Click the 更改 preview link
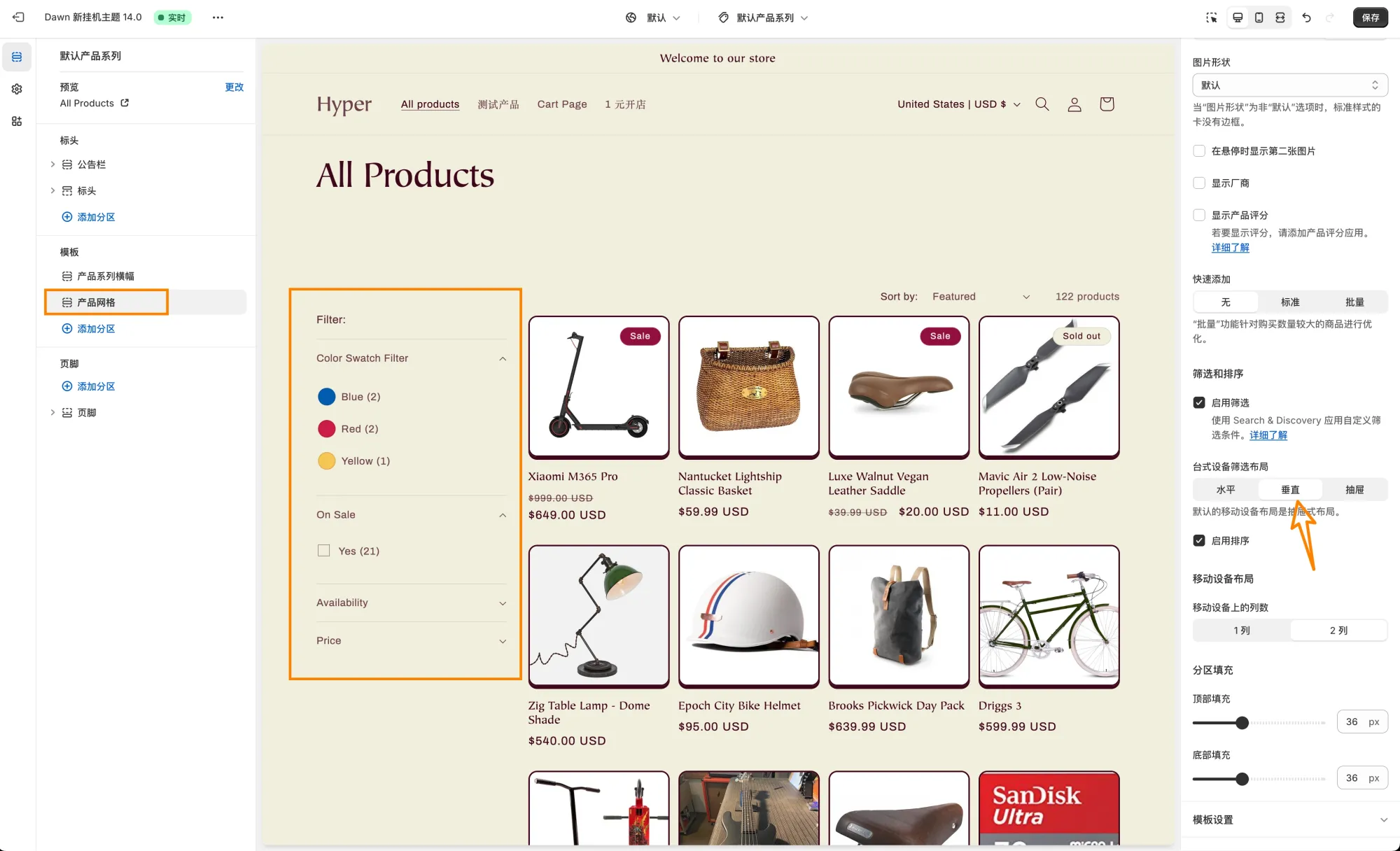The image size is (1400, 851). pyautogui.click(x=234, y=87)
